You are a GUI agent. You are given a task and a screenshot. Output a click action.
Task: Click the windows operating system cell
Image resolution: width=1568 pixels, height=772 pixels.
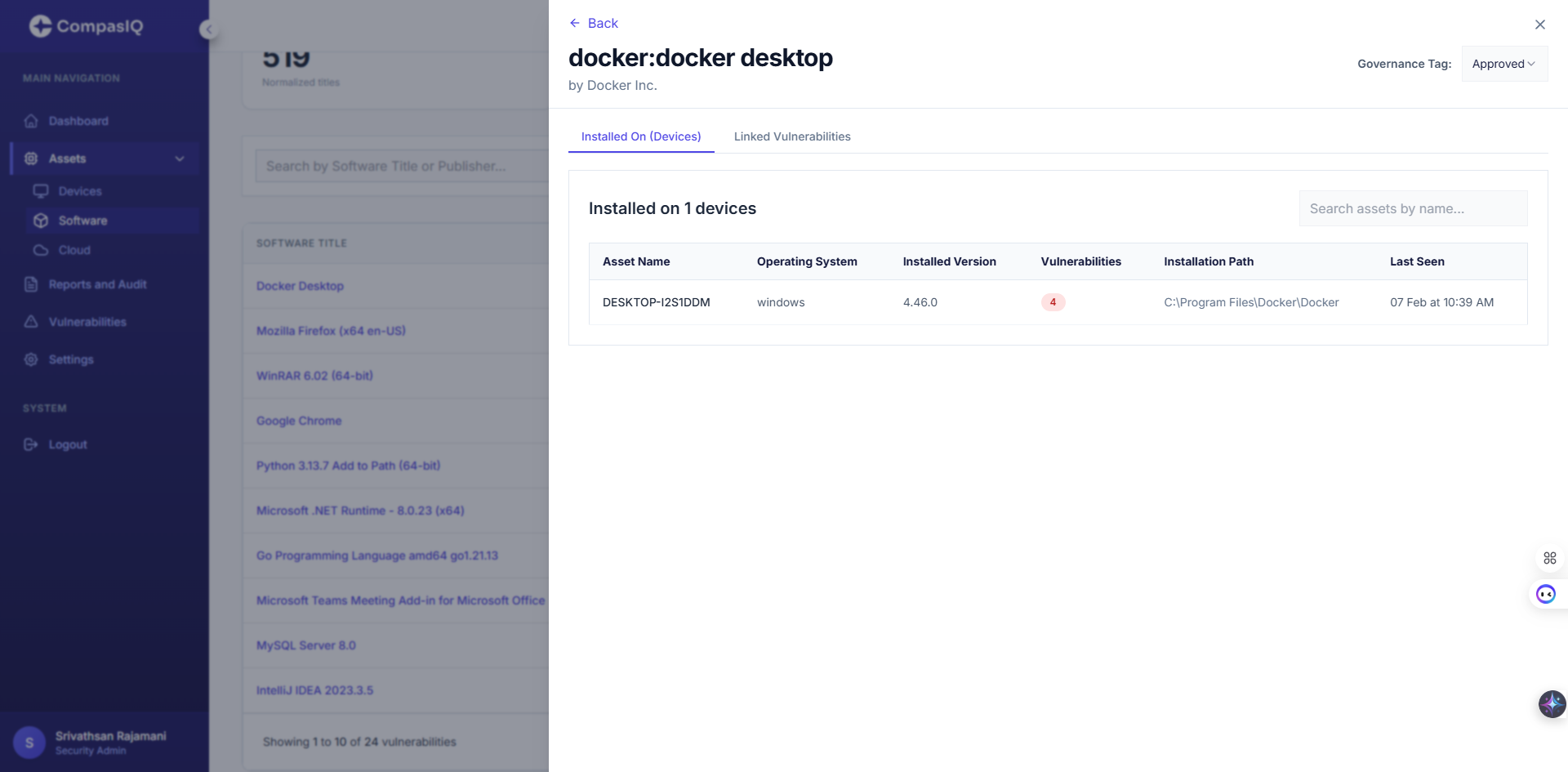pyautogui.click(x=781, y=302)
